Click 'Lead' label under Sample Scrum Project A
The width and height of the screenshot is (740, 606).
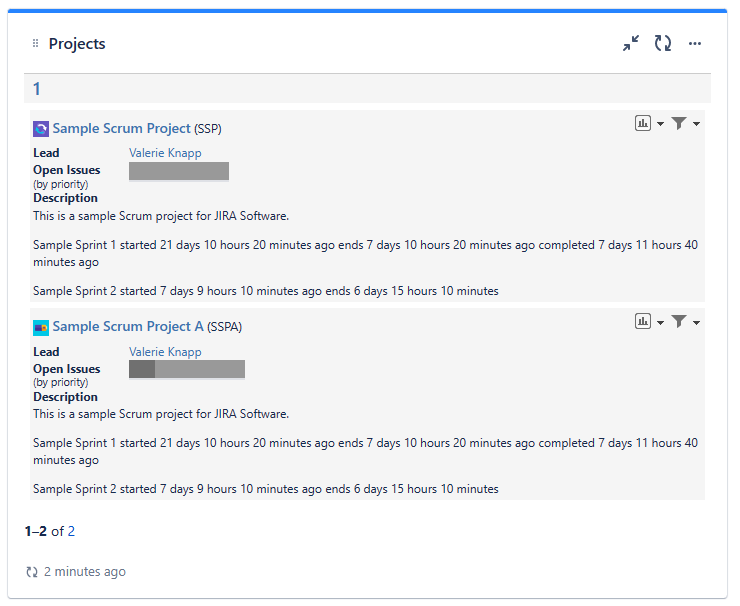coord(46,352)
